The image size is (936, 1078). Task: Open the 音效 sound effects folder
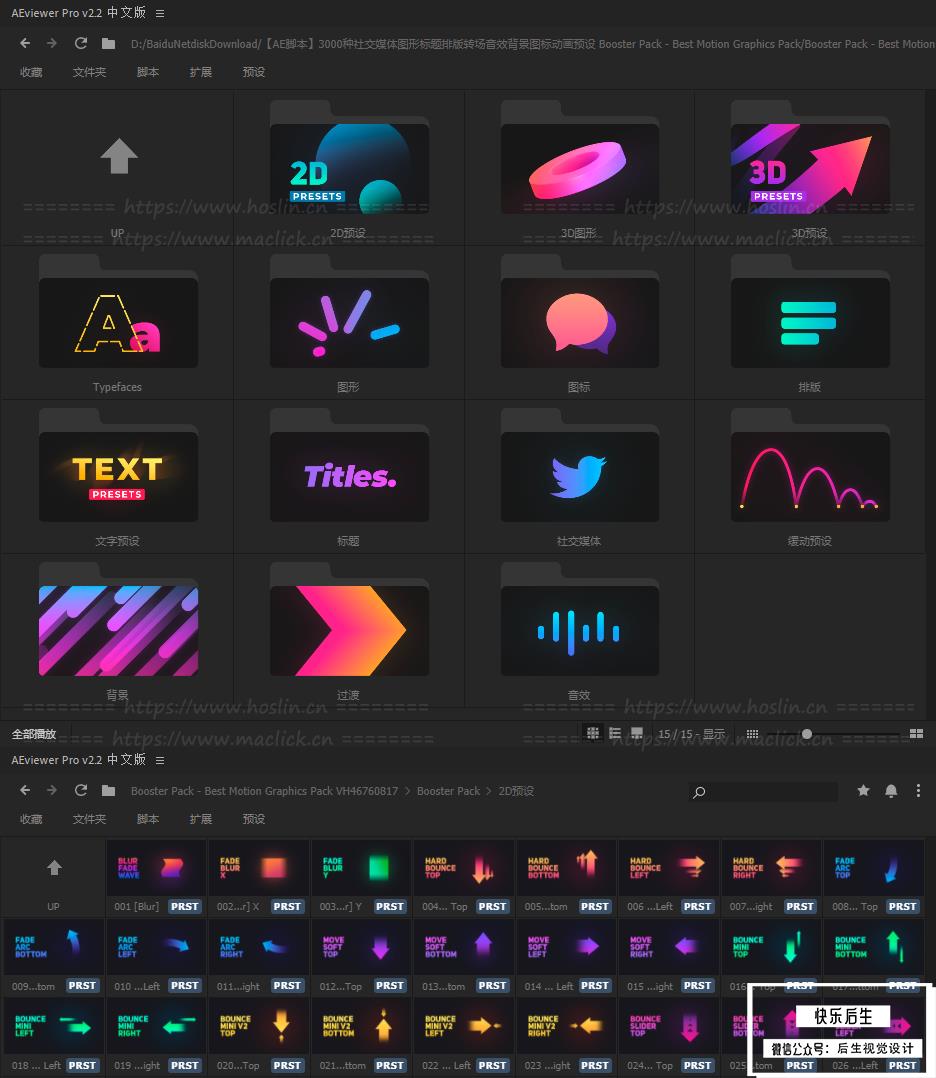point(580,631)
